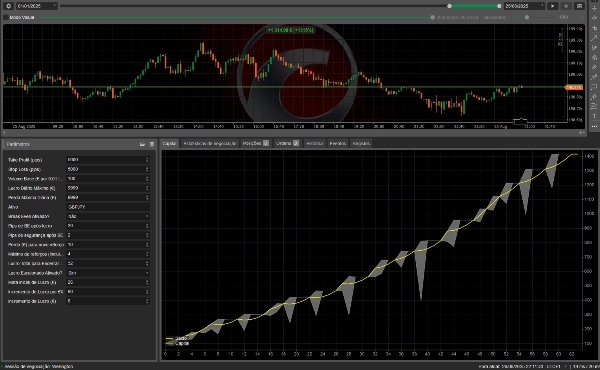Adjust the Lucro total para encerrar stepper
The image size is (600, 370).
click(x=147, y=263)
